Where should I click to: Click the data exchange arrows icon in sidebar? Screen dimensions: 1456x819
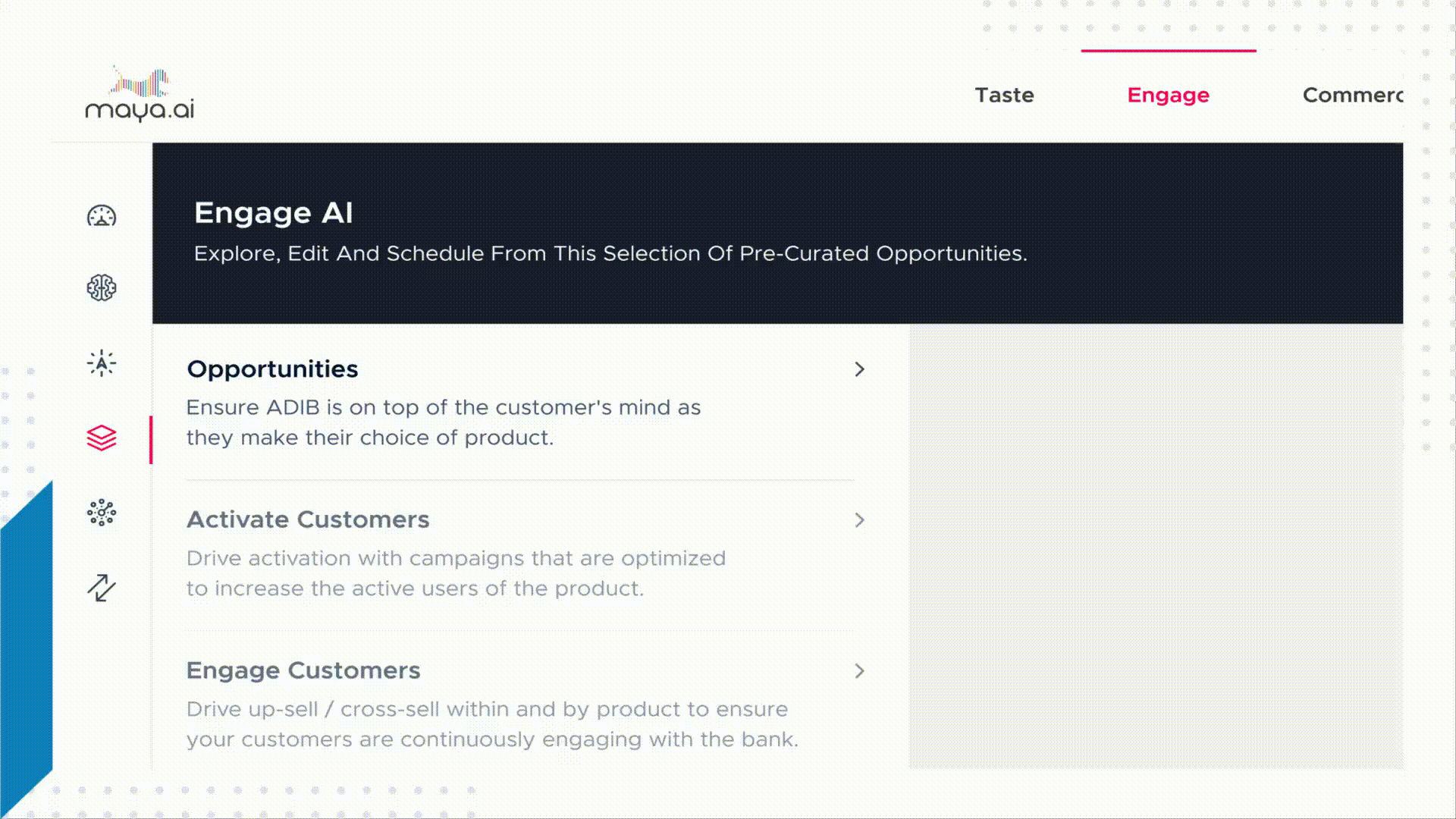101,588
